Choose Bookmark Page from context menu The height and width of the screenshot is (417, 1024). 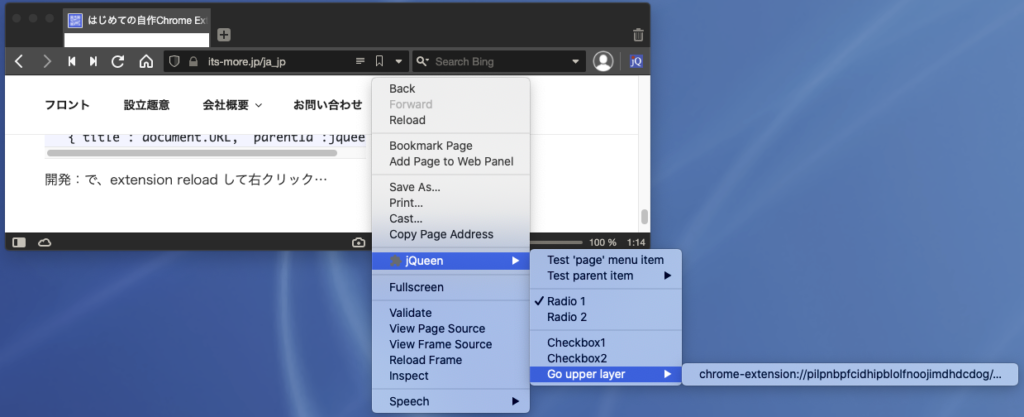(430, 146)
